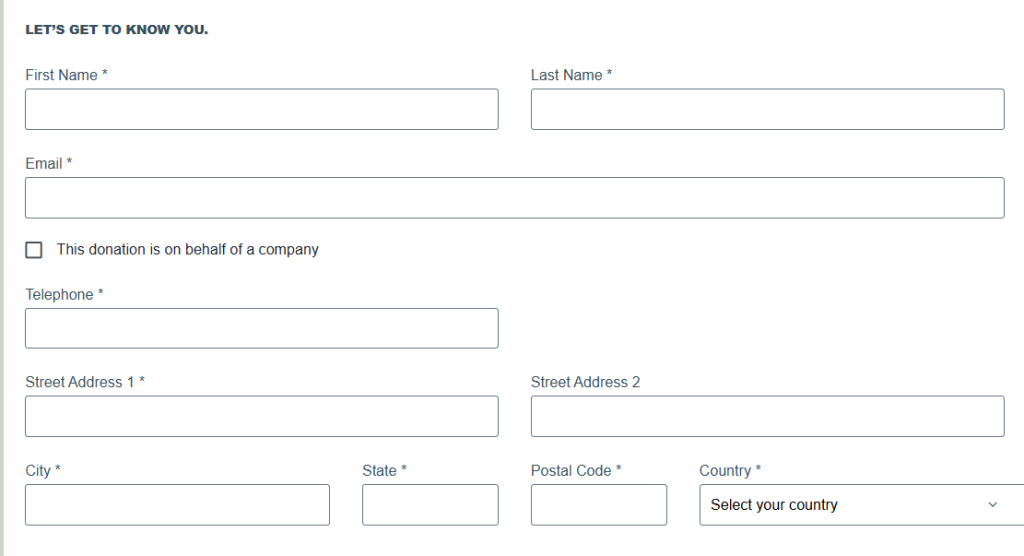Open the 'Select your country' dropdown

(850, 505)
